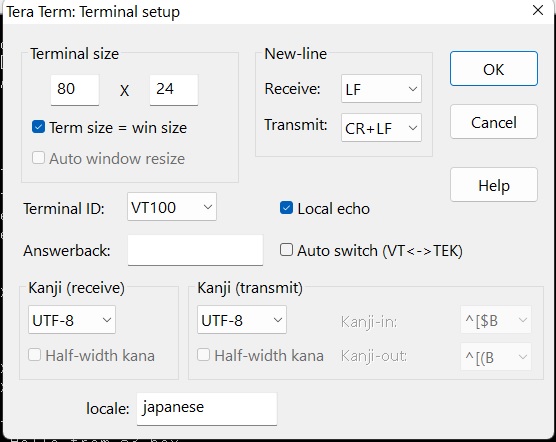Click the Tera Term: Terminal setup title
The width and height of the screenshot is (556, 442).
93,12
